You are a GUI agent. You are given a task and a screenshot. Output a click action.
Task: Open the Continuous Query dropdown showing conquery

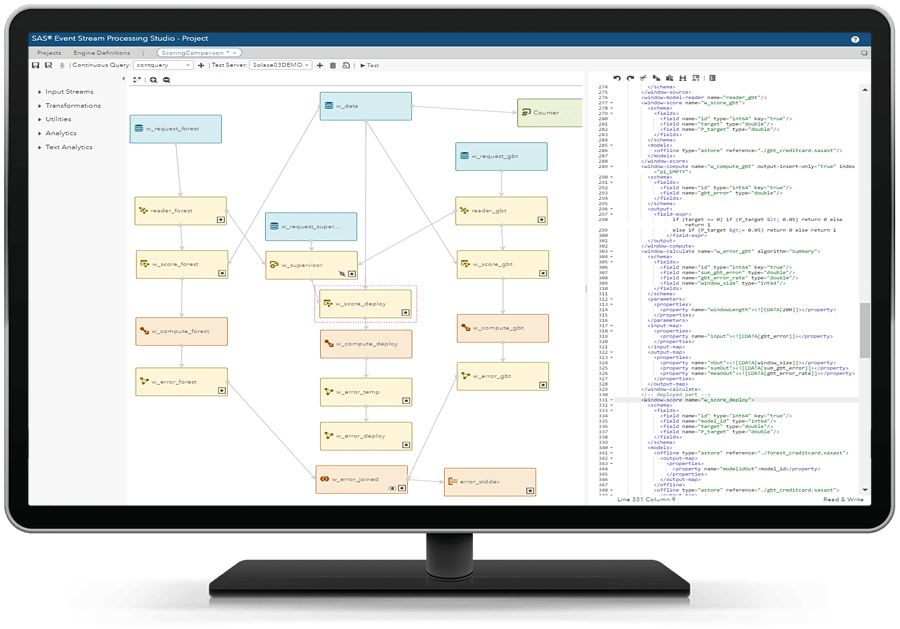162,66
